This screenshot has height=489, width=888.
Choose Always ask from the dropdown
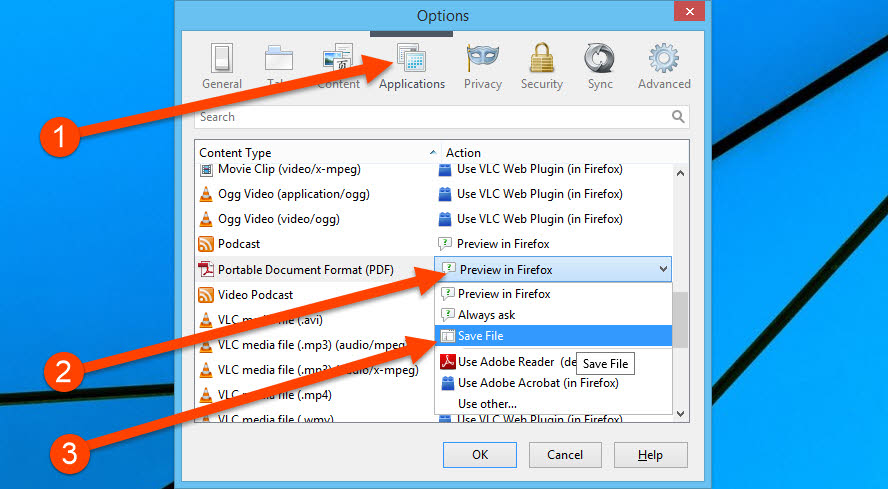click(553, 314)
